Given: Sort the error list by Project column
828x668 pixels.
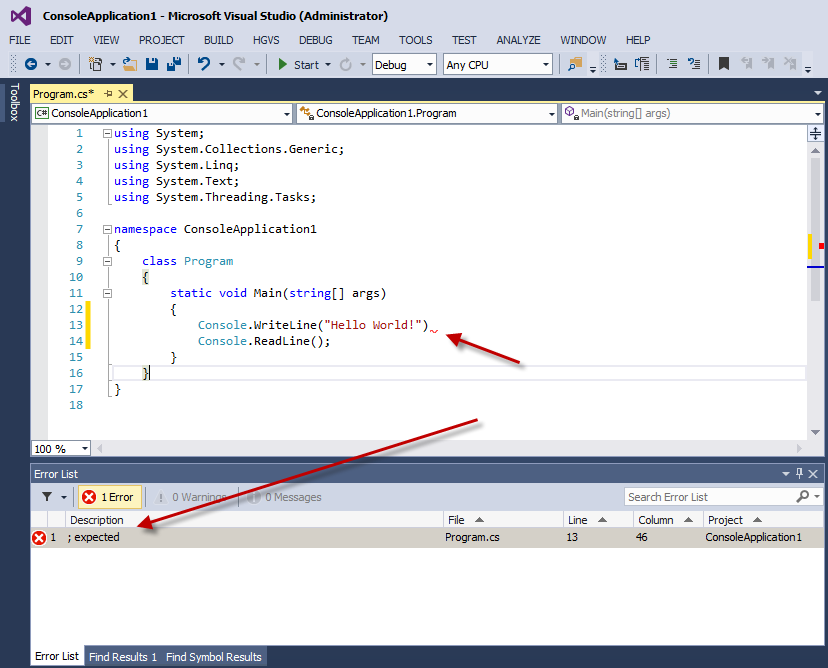Looking at the screenshot, I should (x=764, y=520).
